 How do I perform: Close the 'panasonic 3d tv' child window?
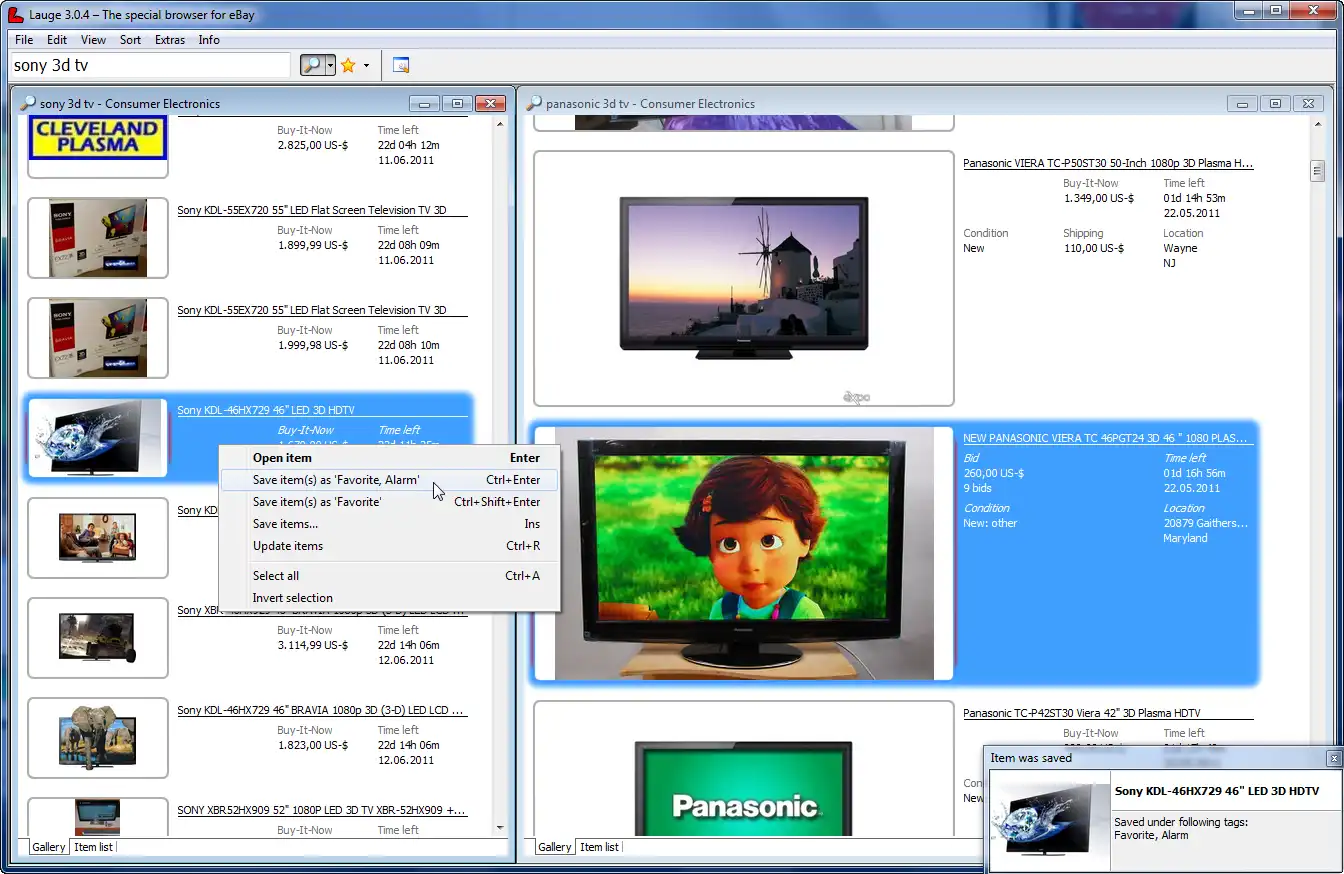tap(1308, 104)
